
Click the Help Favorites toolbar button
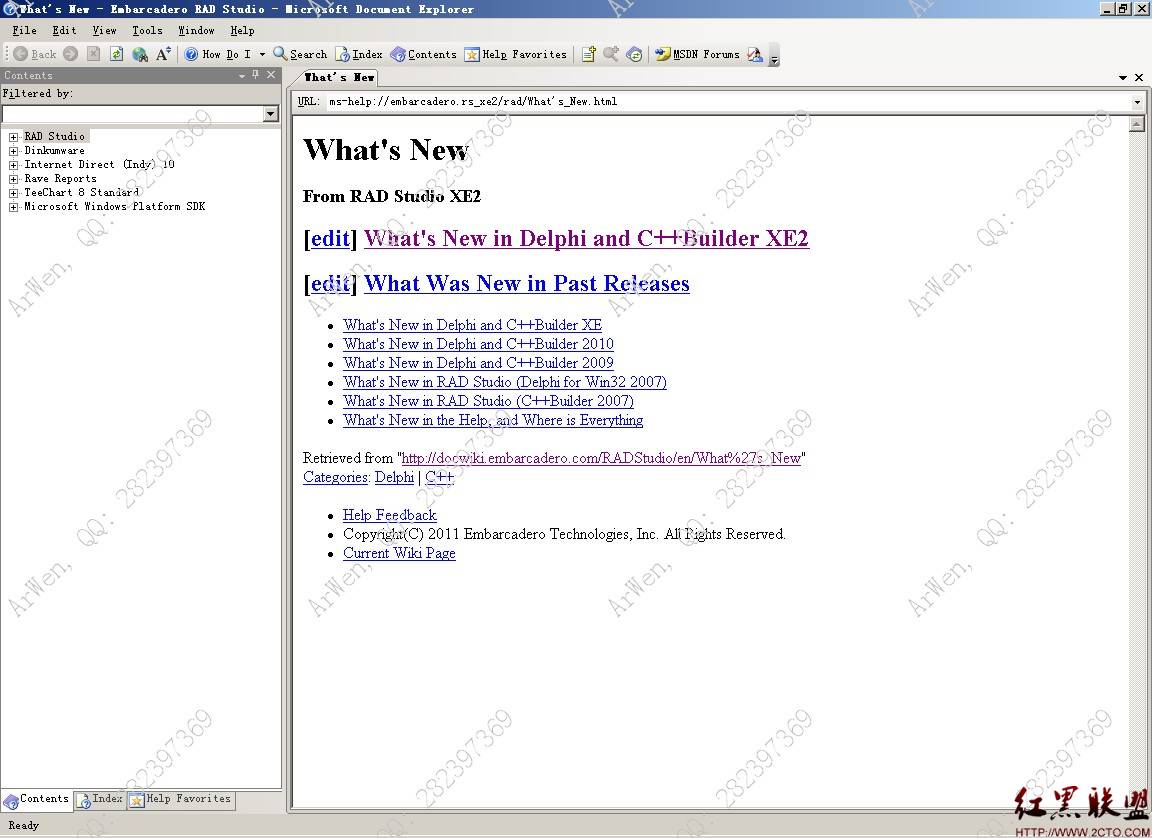click(x=516, y=54)
